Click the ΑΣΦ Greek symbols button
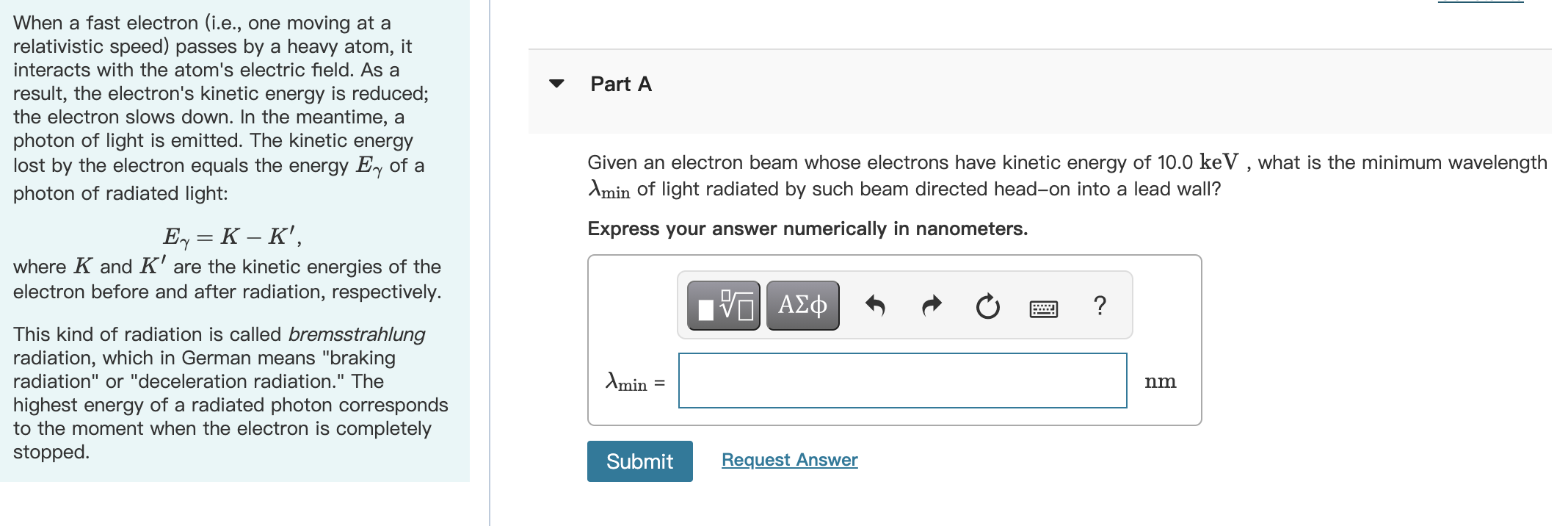Screen dimensions: 1568x526 (x=801, y=305)
